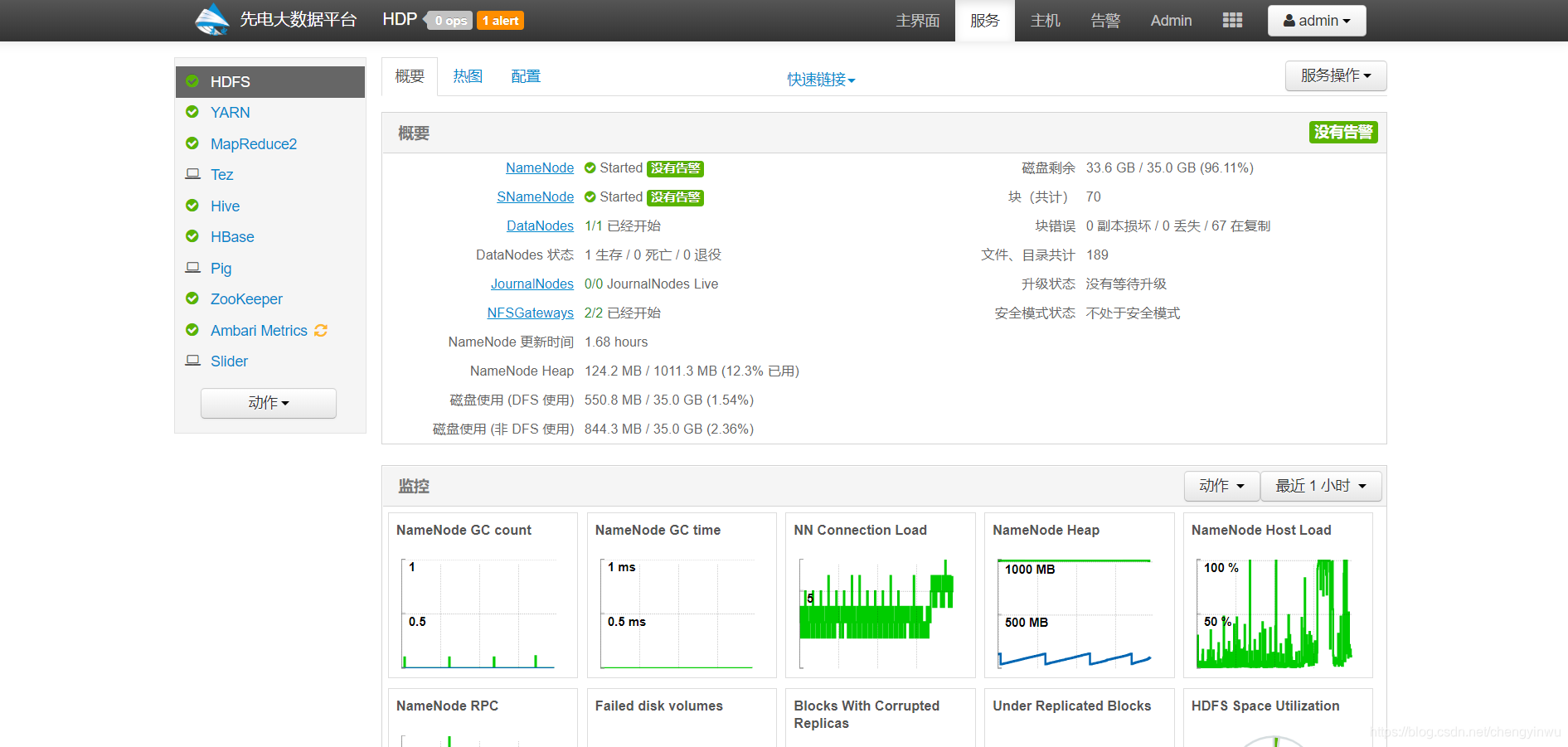Expand the 快速链接 quick links menu

pos(821,80)
